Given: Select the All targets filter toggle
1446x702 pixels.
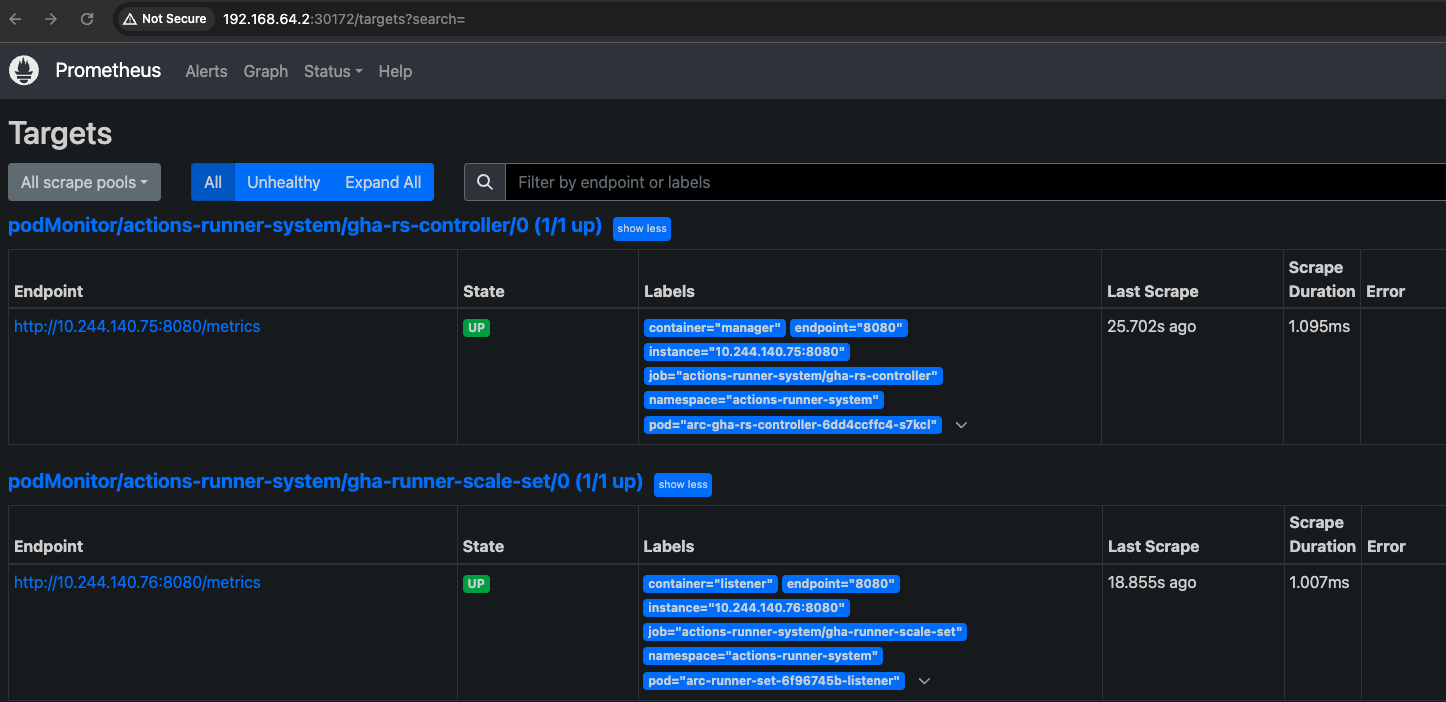Looking at the screenshot, I should pos(213,182).
